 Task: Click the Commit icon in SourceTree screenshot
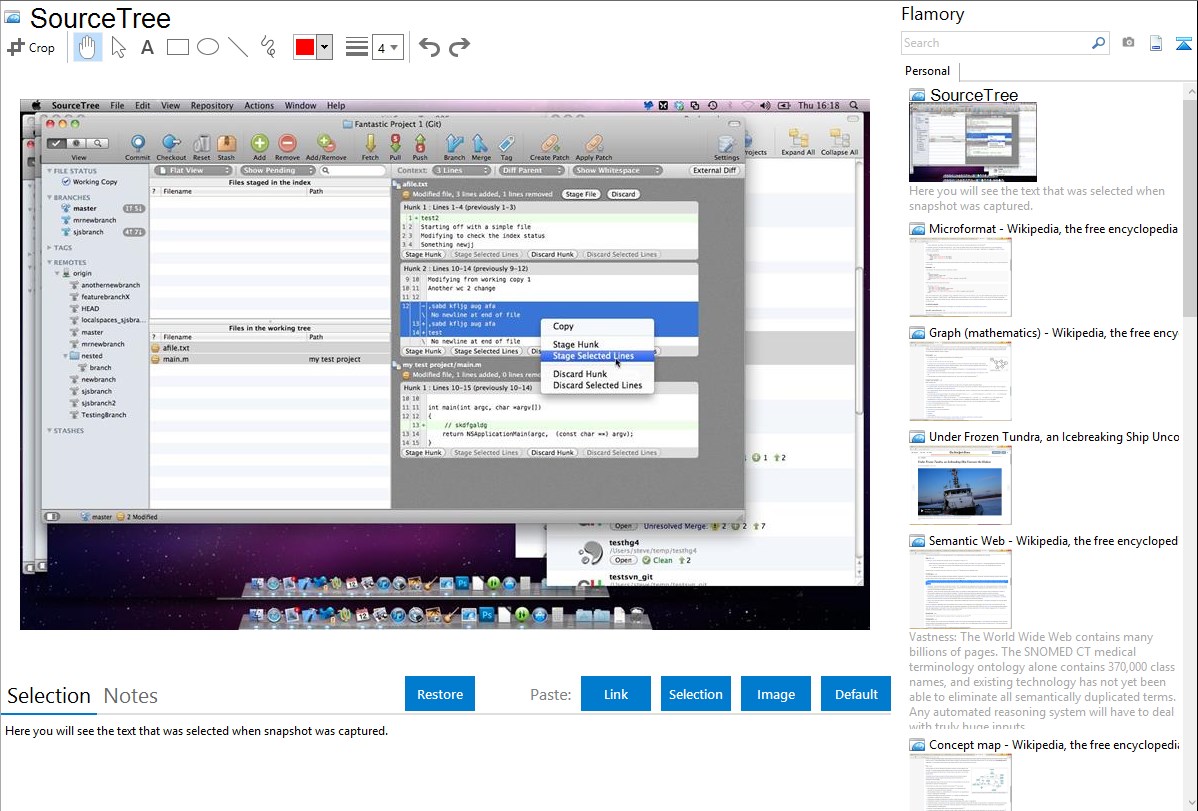138,146
